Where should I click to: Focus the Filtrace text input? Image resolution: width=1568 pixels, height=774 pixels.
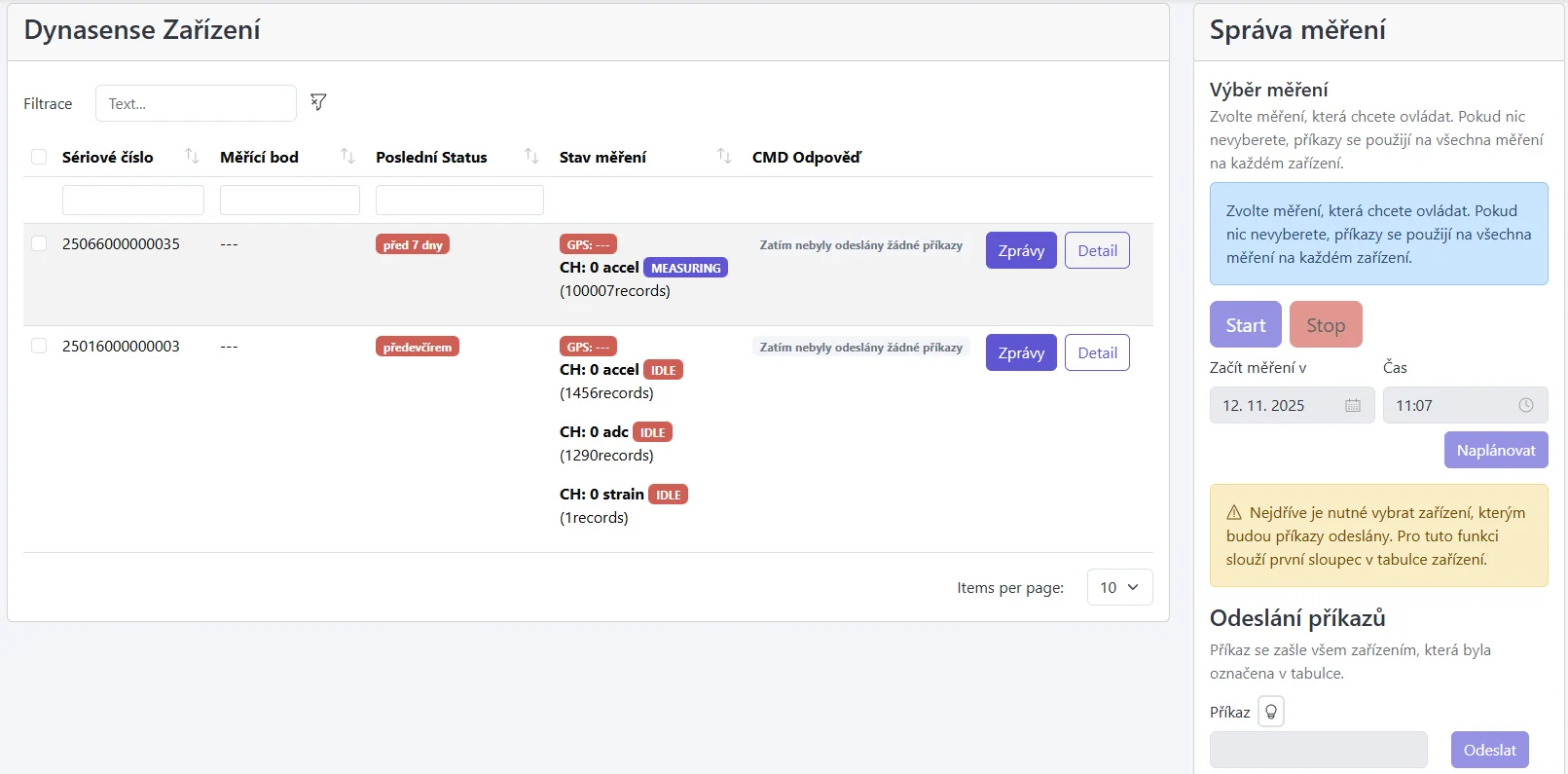pos(196,103)
